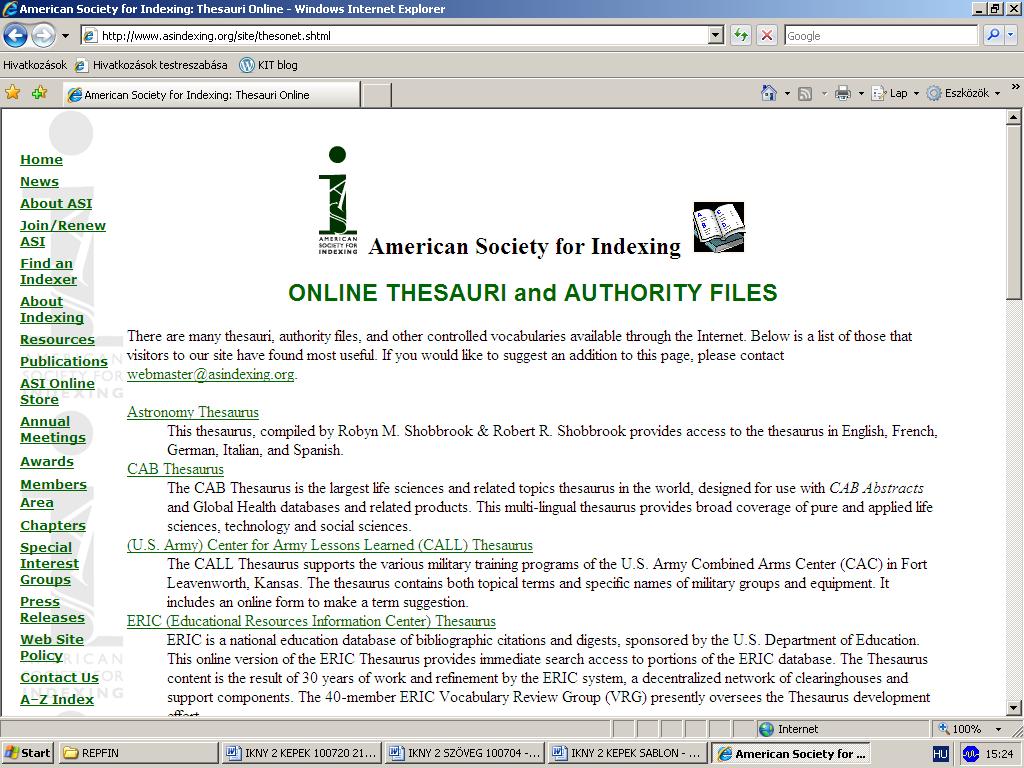Click the browser Forward arrow button
This screenshot has width=1024, height=768.
(43, 35)
